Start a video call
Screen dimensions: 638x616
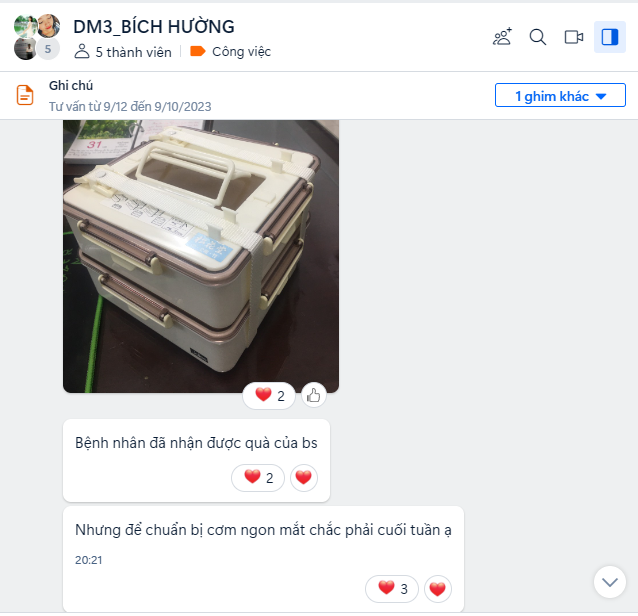pyautogui.click(x=574, y=37)
